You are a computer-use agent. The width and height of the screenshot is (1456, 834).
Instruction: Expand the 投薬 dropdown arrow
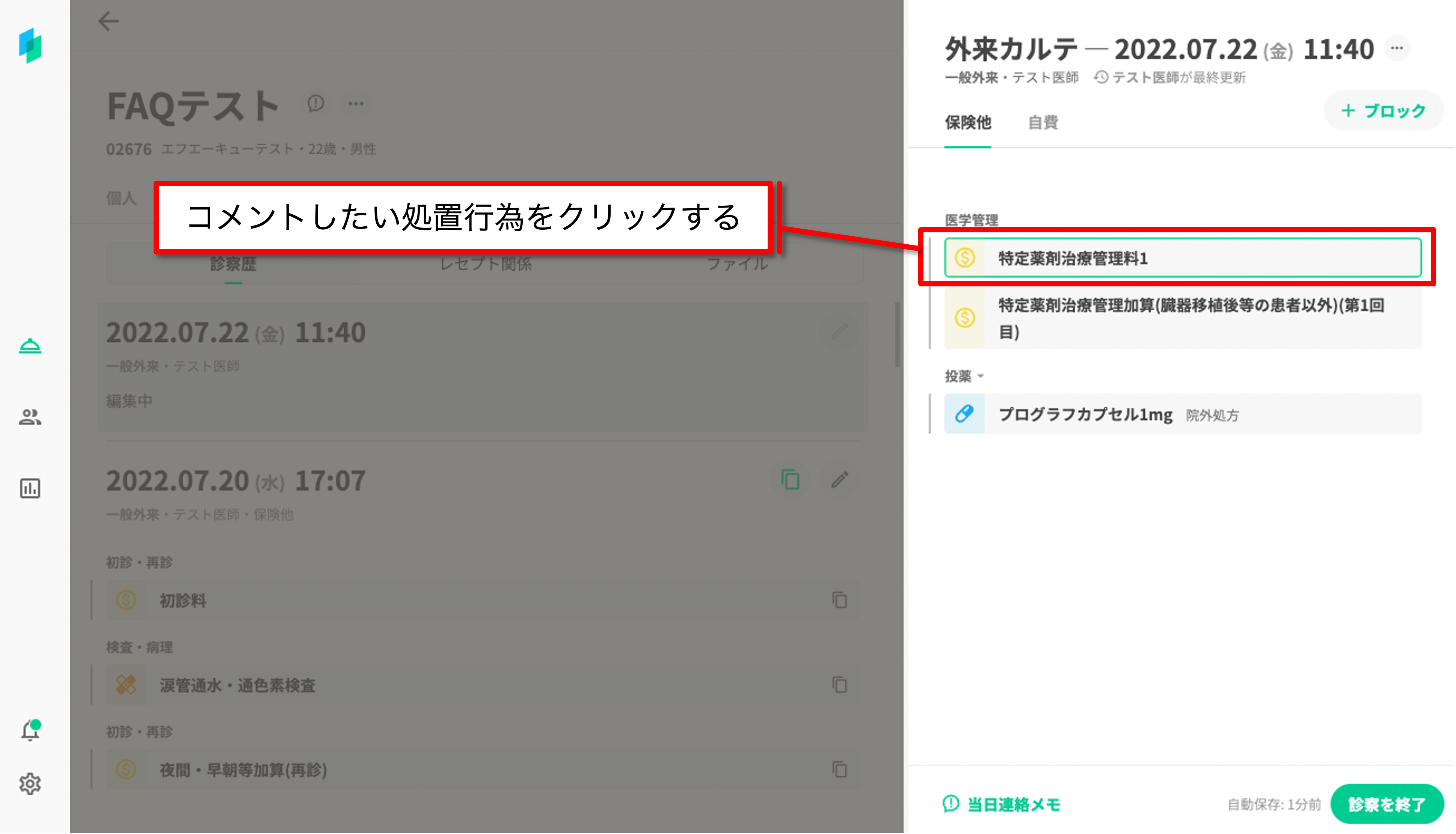click(981, 376)
